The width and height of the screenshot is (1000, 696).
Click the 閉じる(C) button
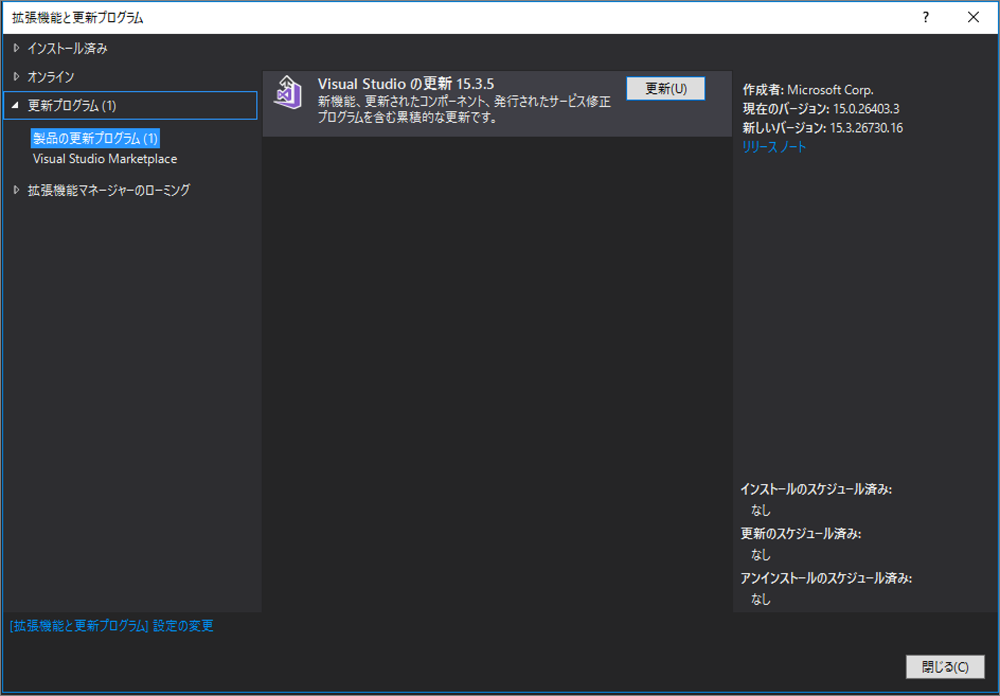point(945,667)
